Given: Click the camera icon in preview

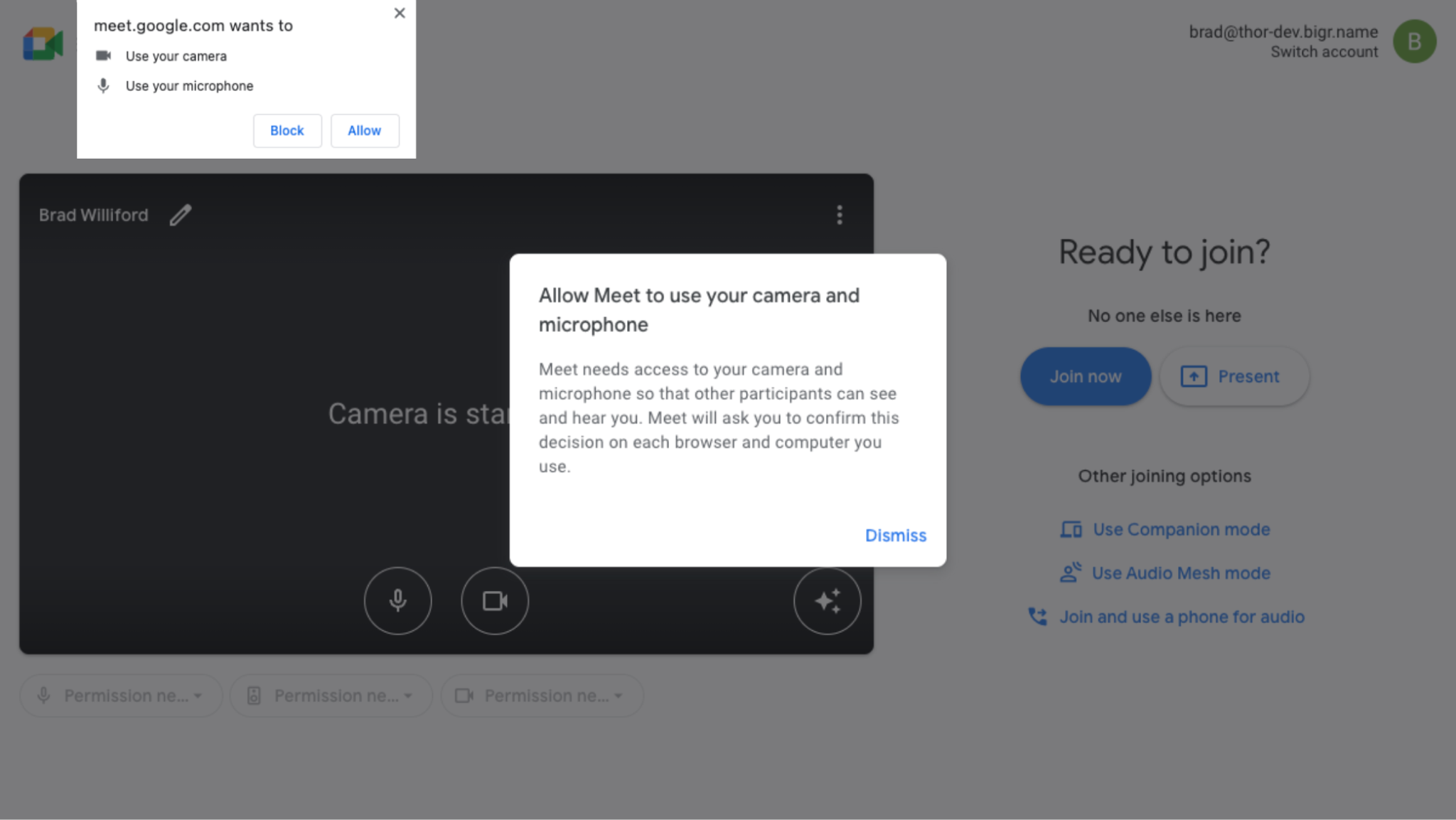Looking at the screenshot, I should (x=495, y=600).
